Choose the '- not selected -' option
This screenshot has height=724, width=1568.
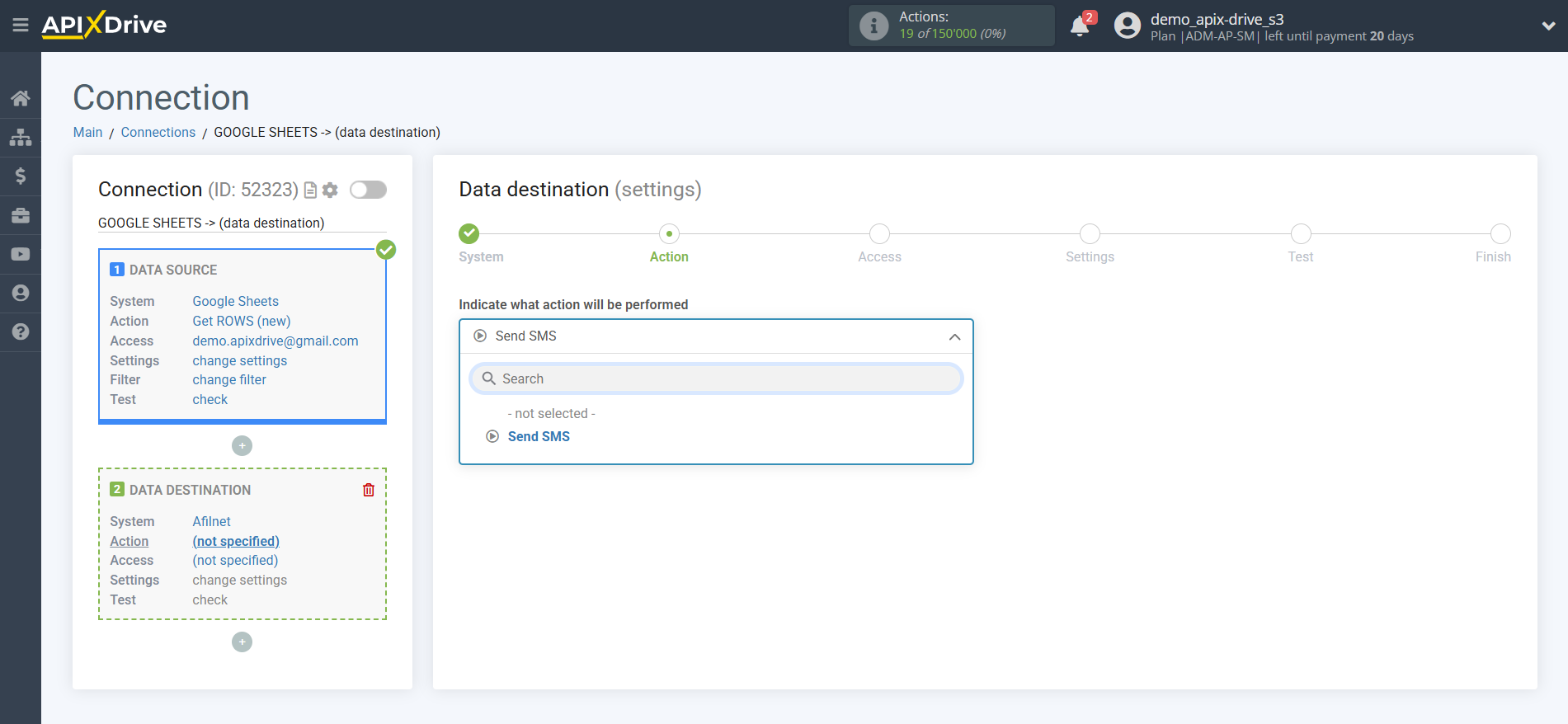tap(551, 413)
